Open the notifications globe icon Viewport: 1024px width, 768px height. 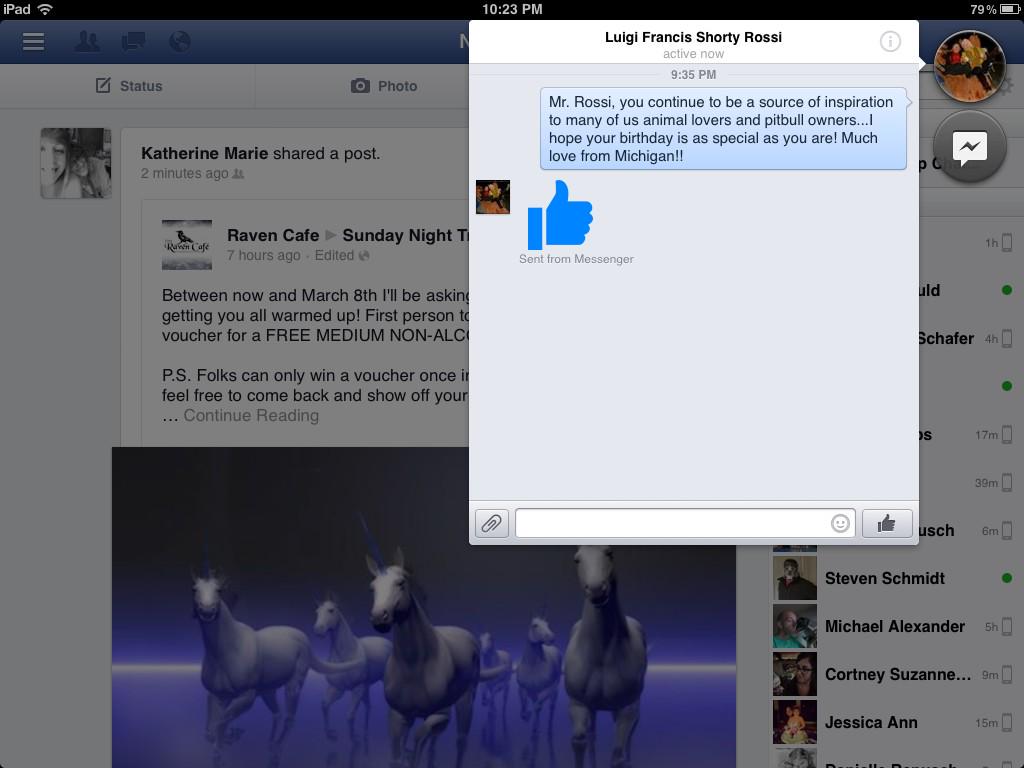coord(180,42)
